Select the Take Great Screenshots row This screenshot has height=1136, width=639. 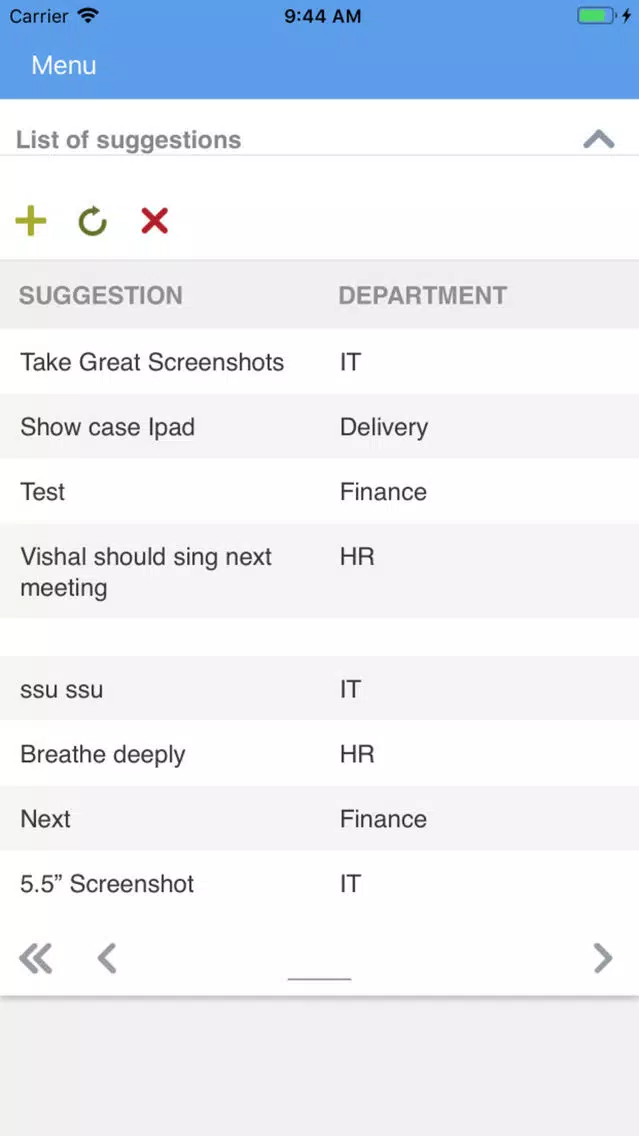(320, 362)
